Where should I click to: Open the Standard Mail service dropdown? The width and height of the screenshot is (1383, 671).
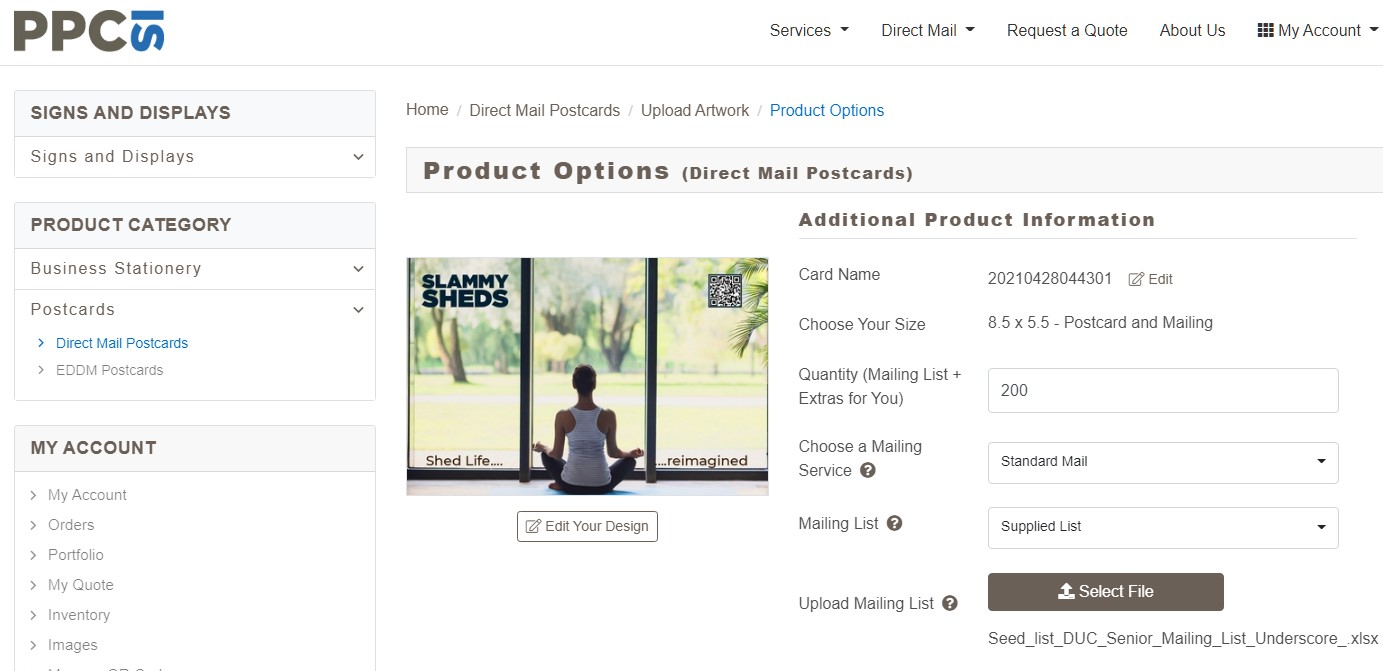tap(1162, 462)
